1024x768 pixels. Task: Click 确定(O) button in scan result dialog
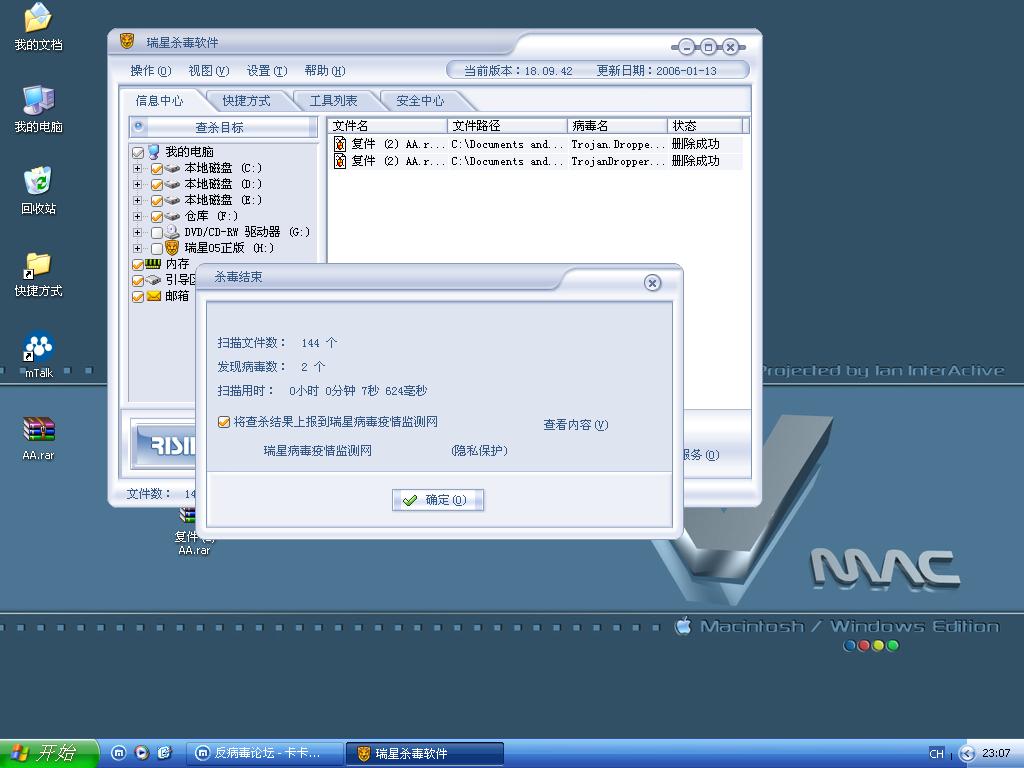(x=438, y=500)
